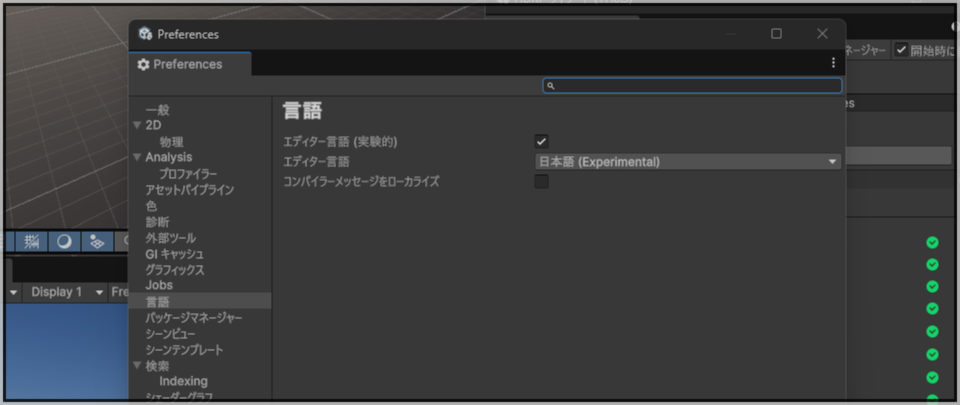Image resolution: width=960 pixels, height=405 pixels.
Task: Toggle the 開始時に checkbox at top right
Action: click(901, 50)
